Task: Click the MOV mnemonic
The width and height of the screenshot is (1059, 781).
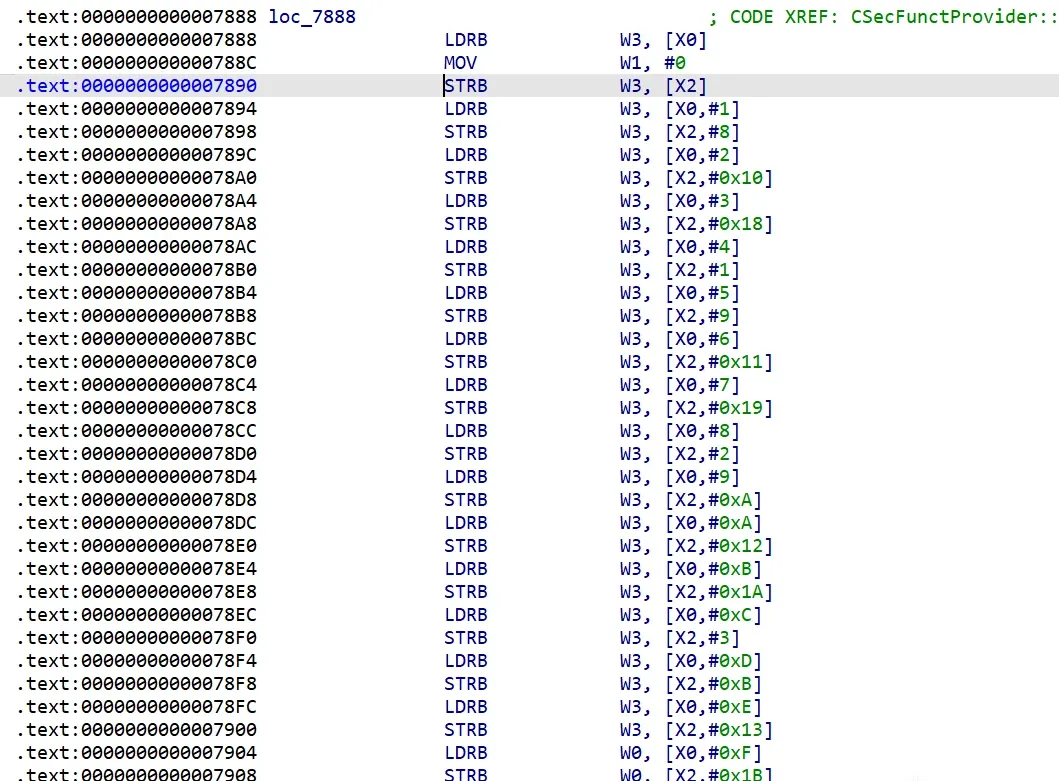Action: (x=461, y=63)
